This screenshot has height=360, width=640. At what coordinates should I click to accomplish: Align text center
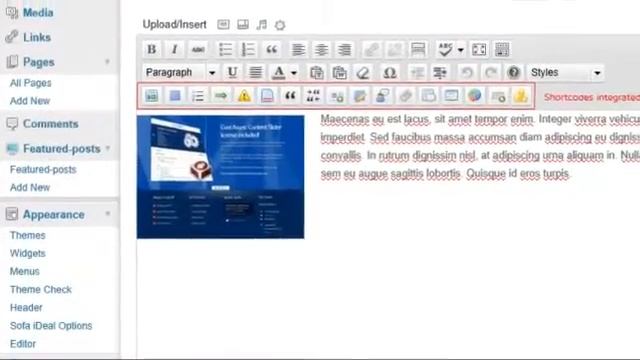tap(321, 49)
